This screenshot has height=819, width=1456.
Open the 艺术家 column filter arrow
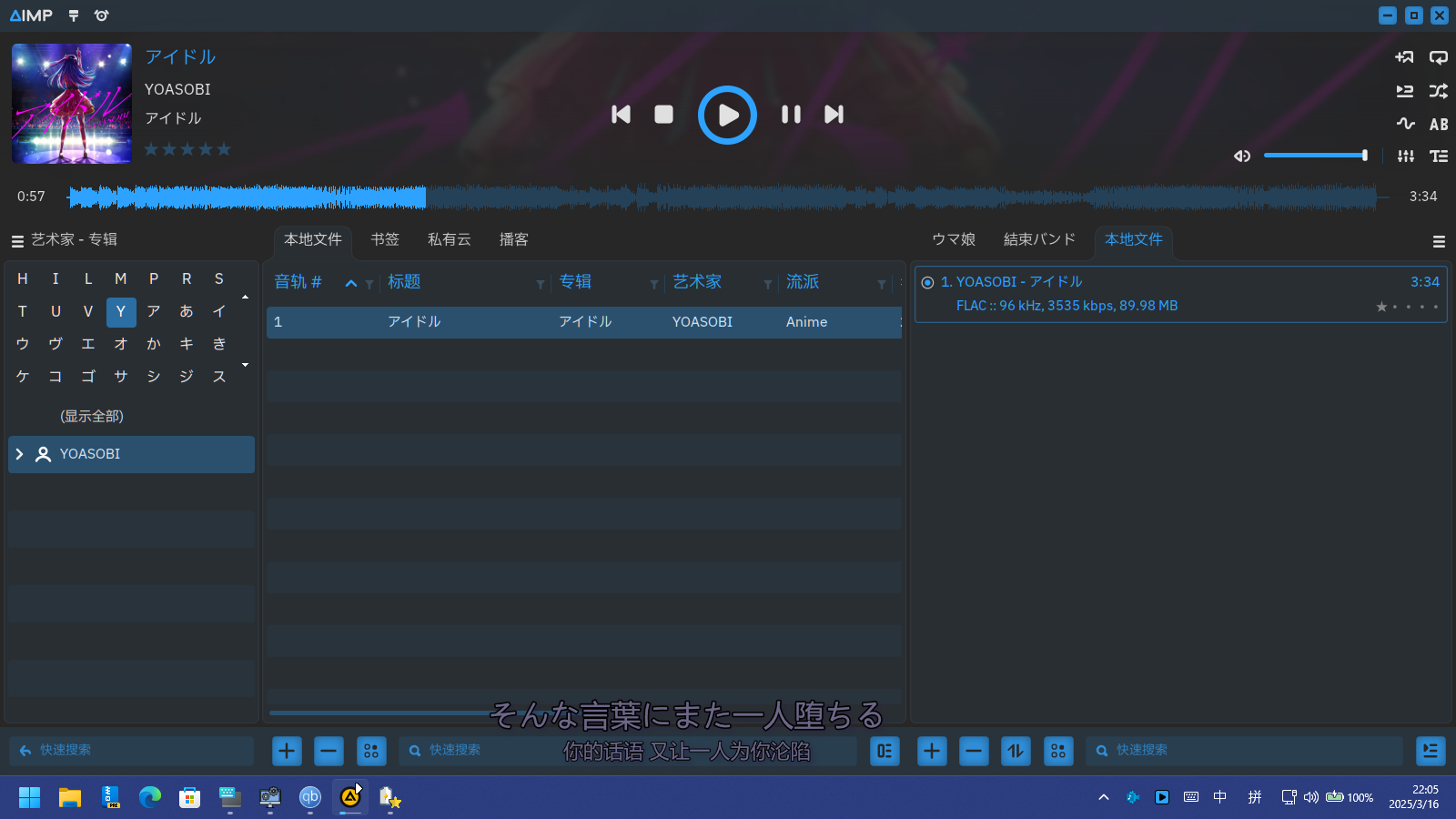tap(768, 285)
